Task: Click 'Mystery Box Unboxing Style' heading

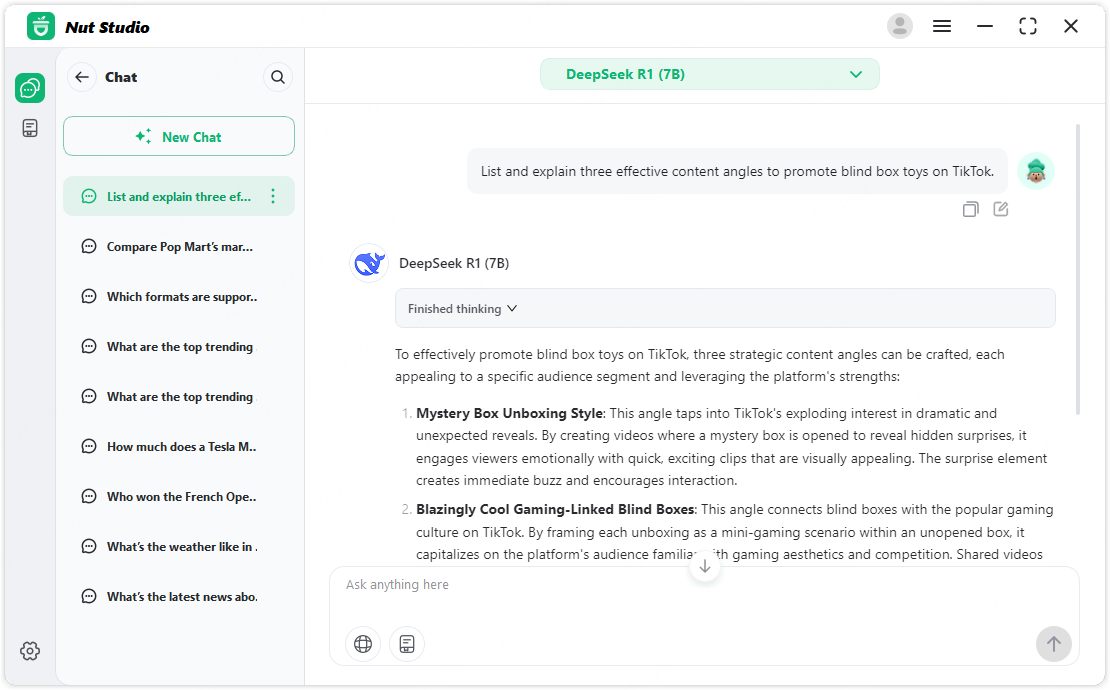Action: pos(510,413)
